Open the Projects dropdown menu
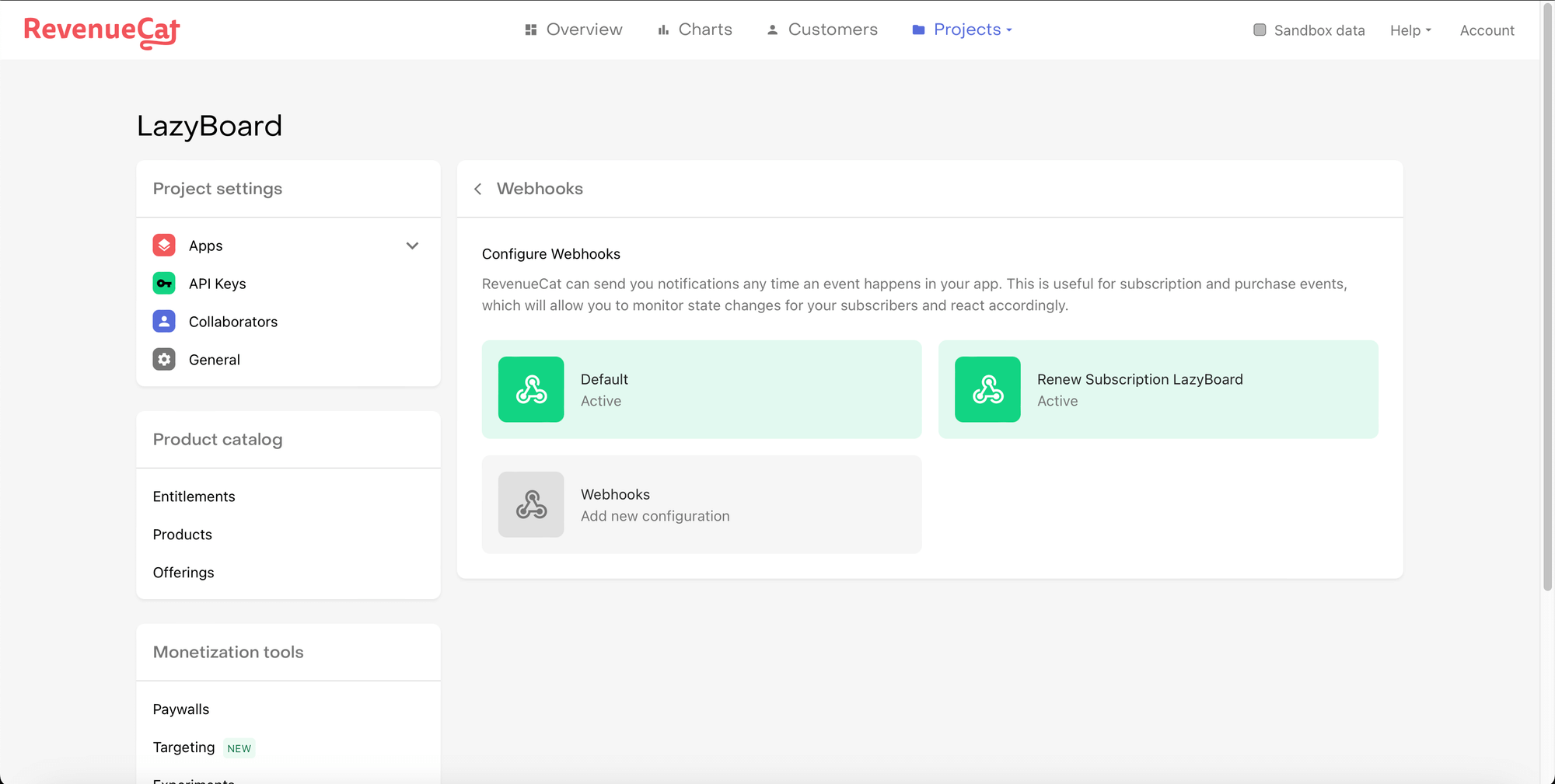This screenshot has width=1555, height=784. pyautogui.click(x=963, y=30)
